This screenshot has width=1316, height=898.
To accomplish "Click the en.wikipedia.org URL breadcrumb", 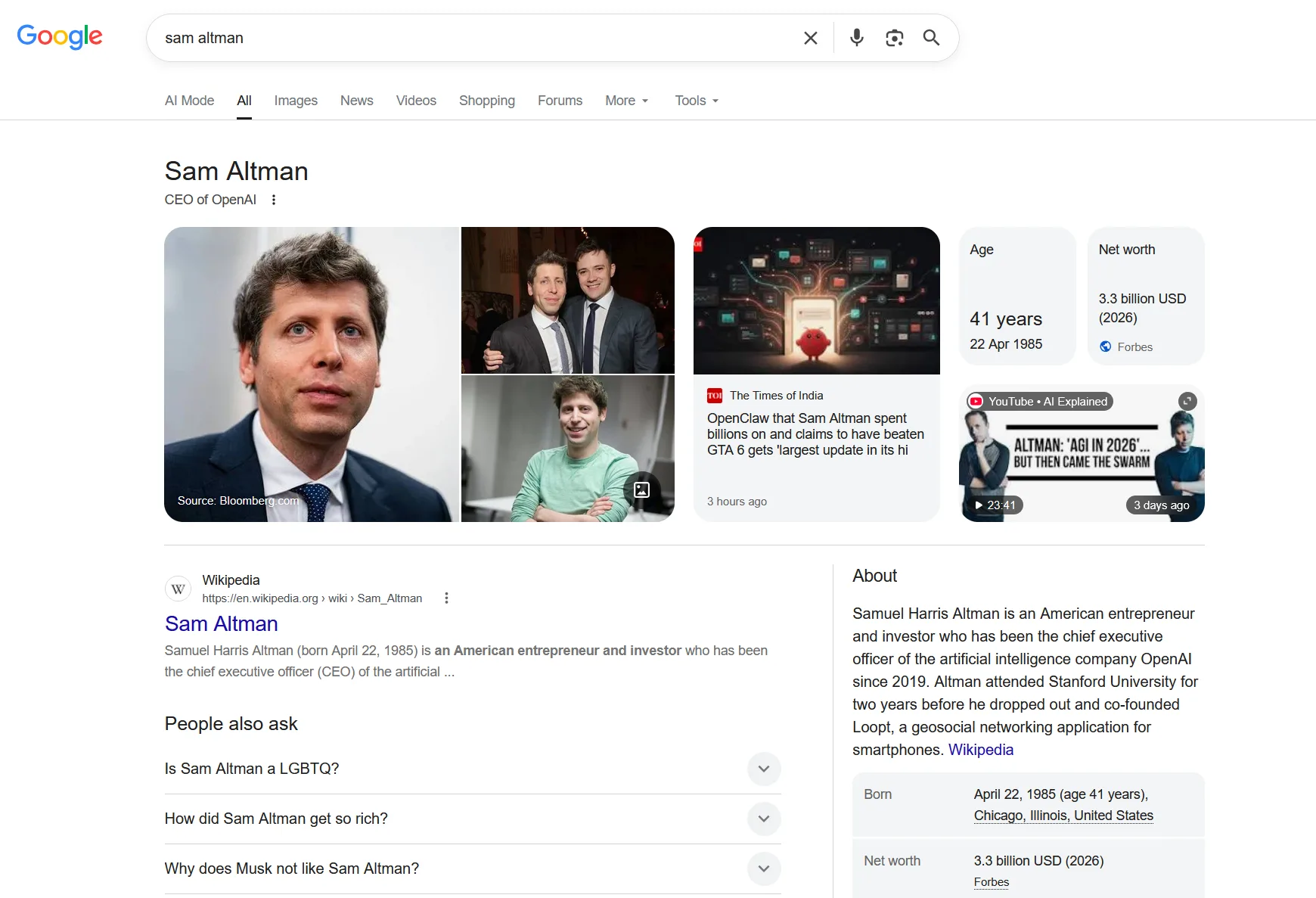I will [312, 598].
